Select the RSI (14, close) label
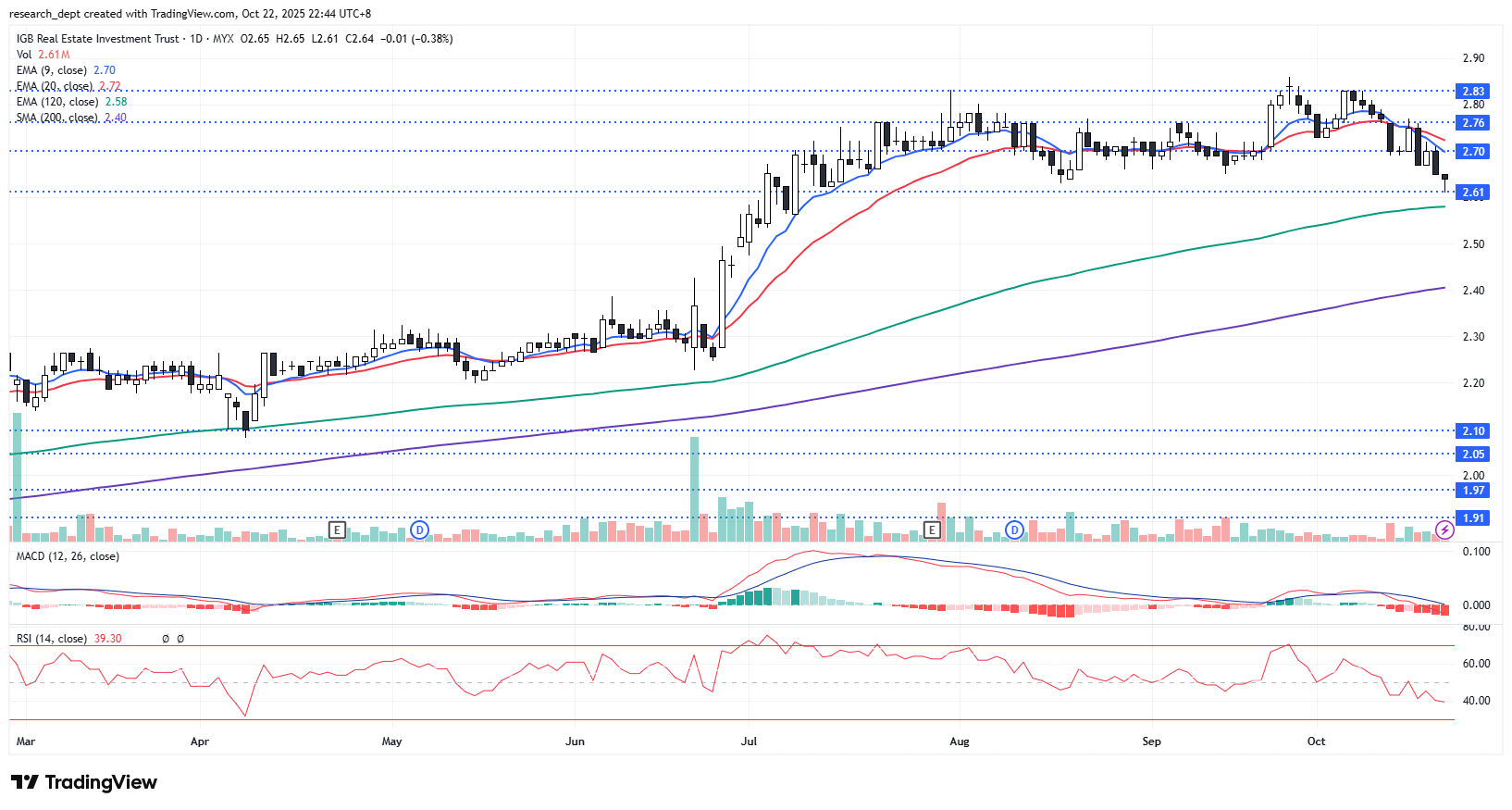 [52, 639]
